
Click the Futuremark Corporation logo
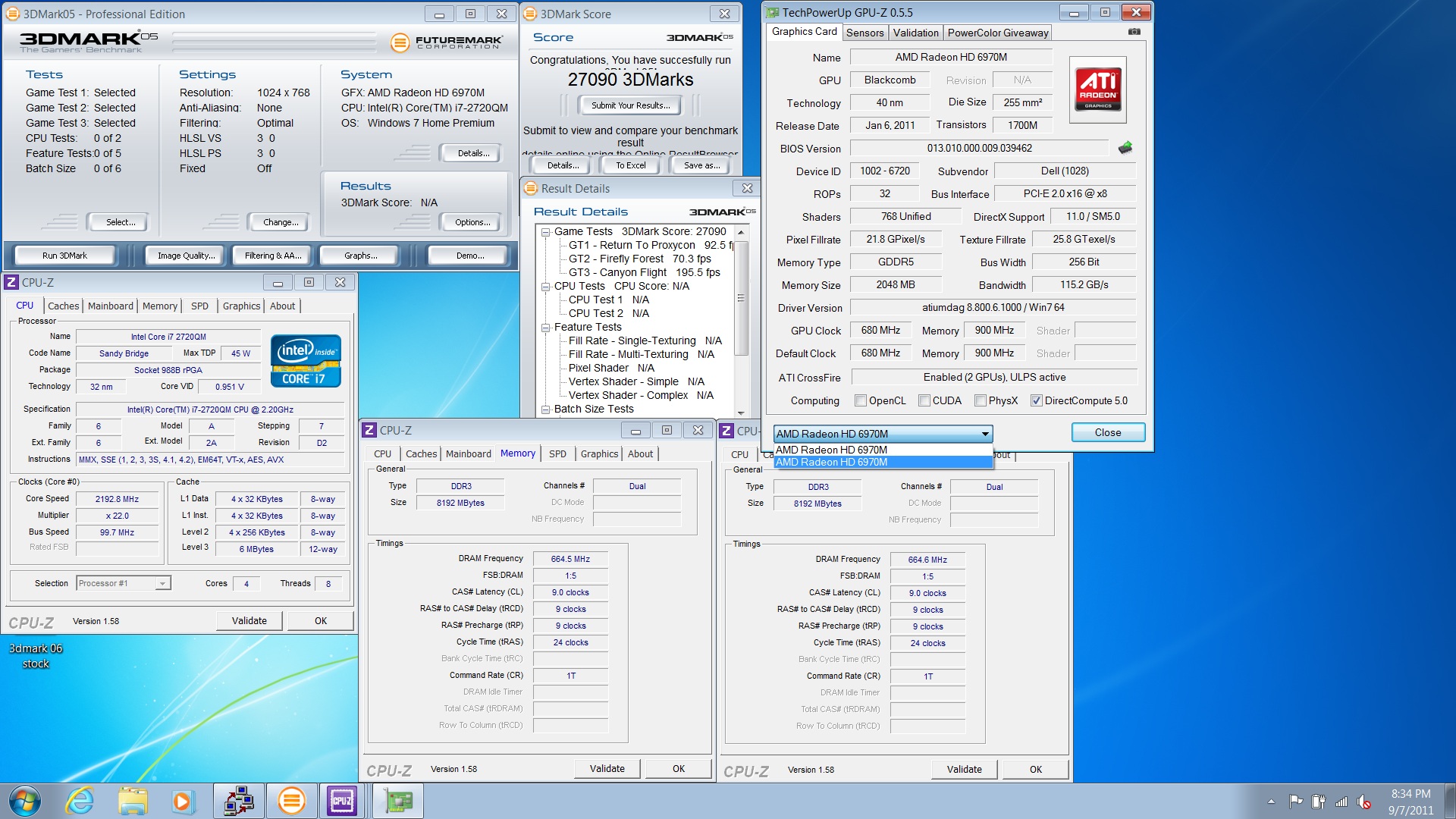pyautogui.click(x=447, y=42)
